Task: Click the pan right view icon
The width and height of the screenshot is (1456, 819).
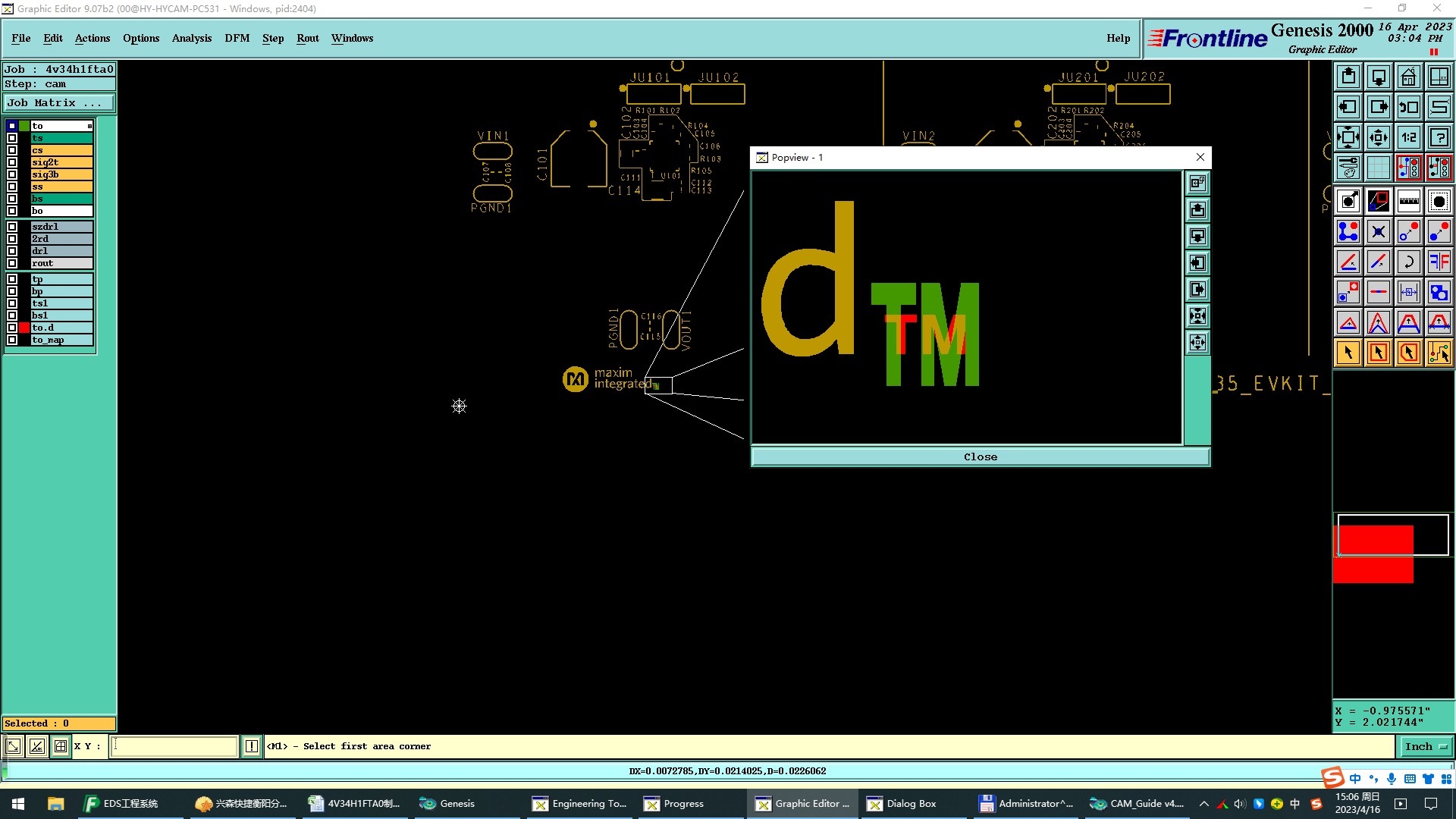Action: (1379, 107)
